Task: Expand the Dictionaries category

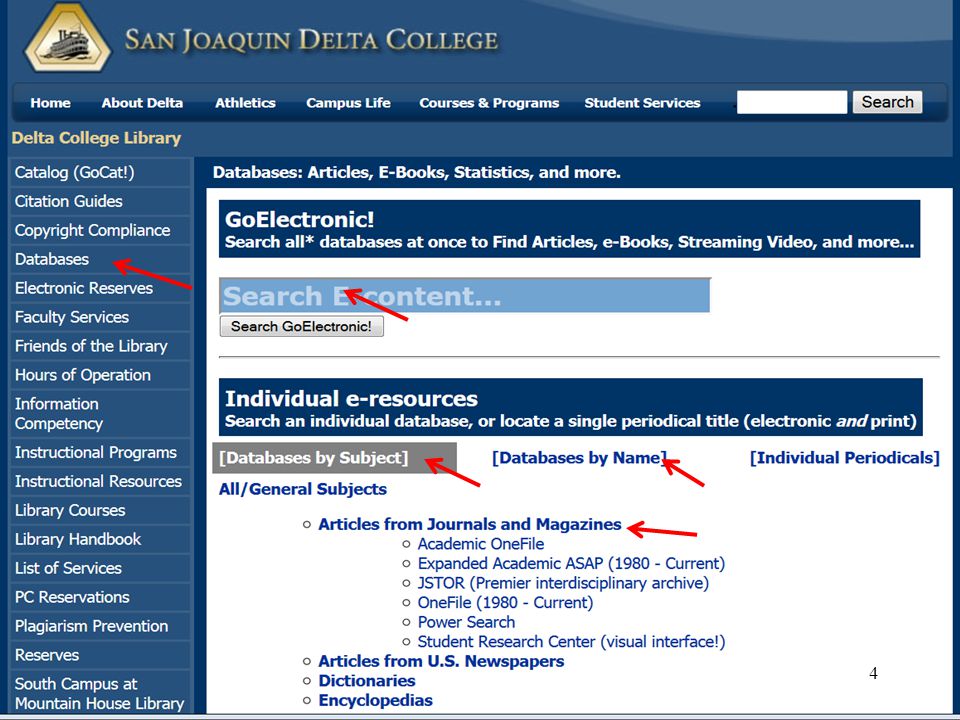Action: [367, 681]
